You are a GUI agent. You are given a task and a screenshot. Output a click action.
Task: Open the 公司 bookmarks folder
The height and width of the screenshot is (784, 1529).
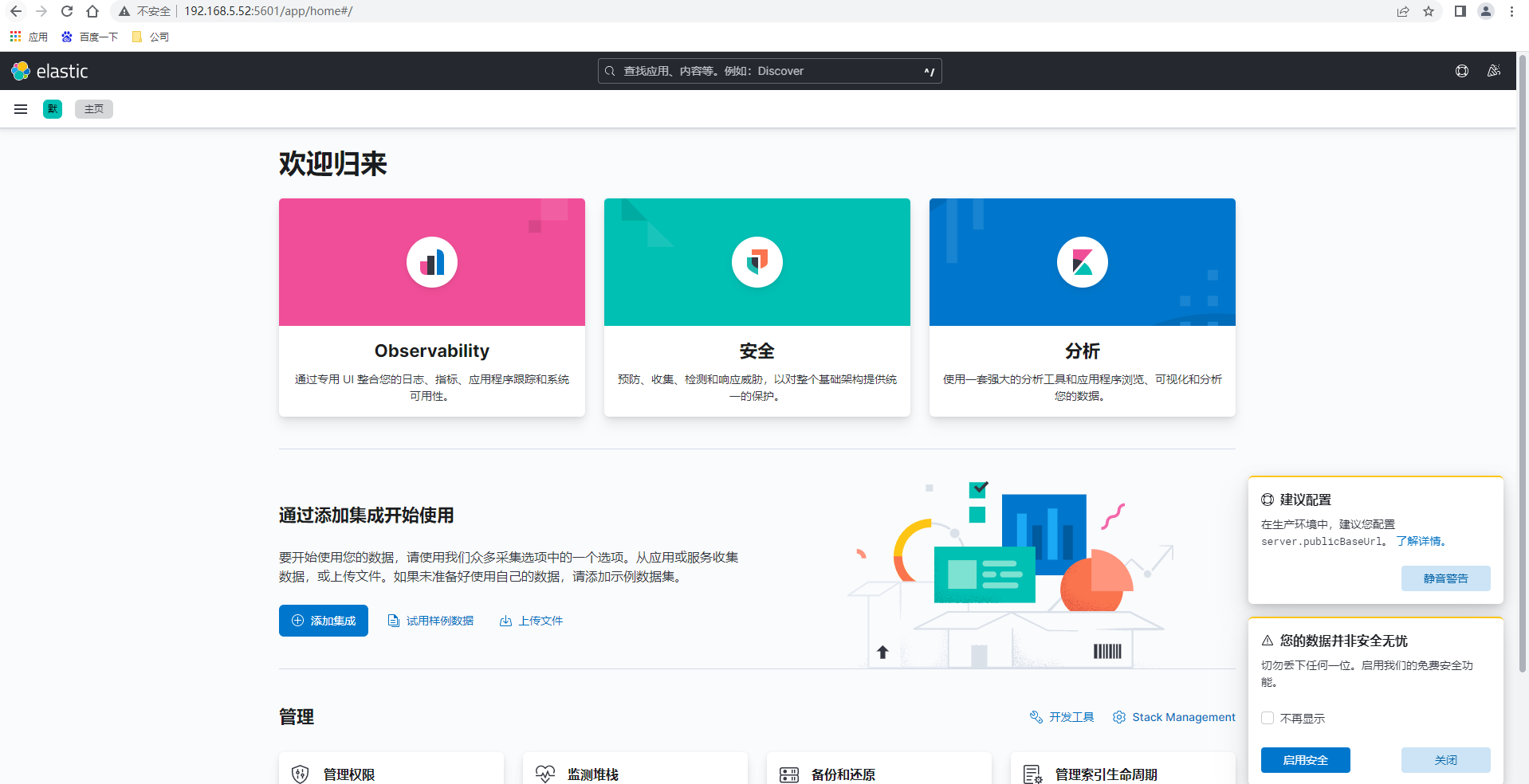(151, 37)
